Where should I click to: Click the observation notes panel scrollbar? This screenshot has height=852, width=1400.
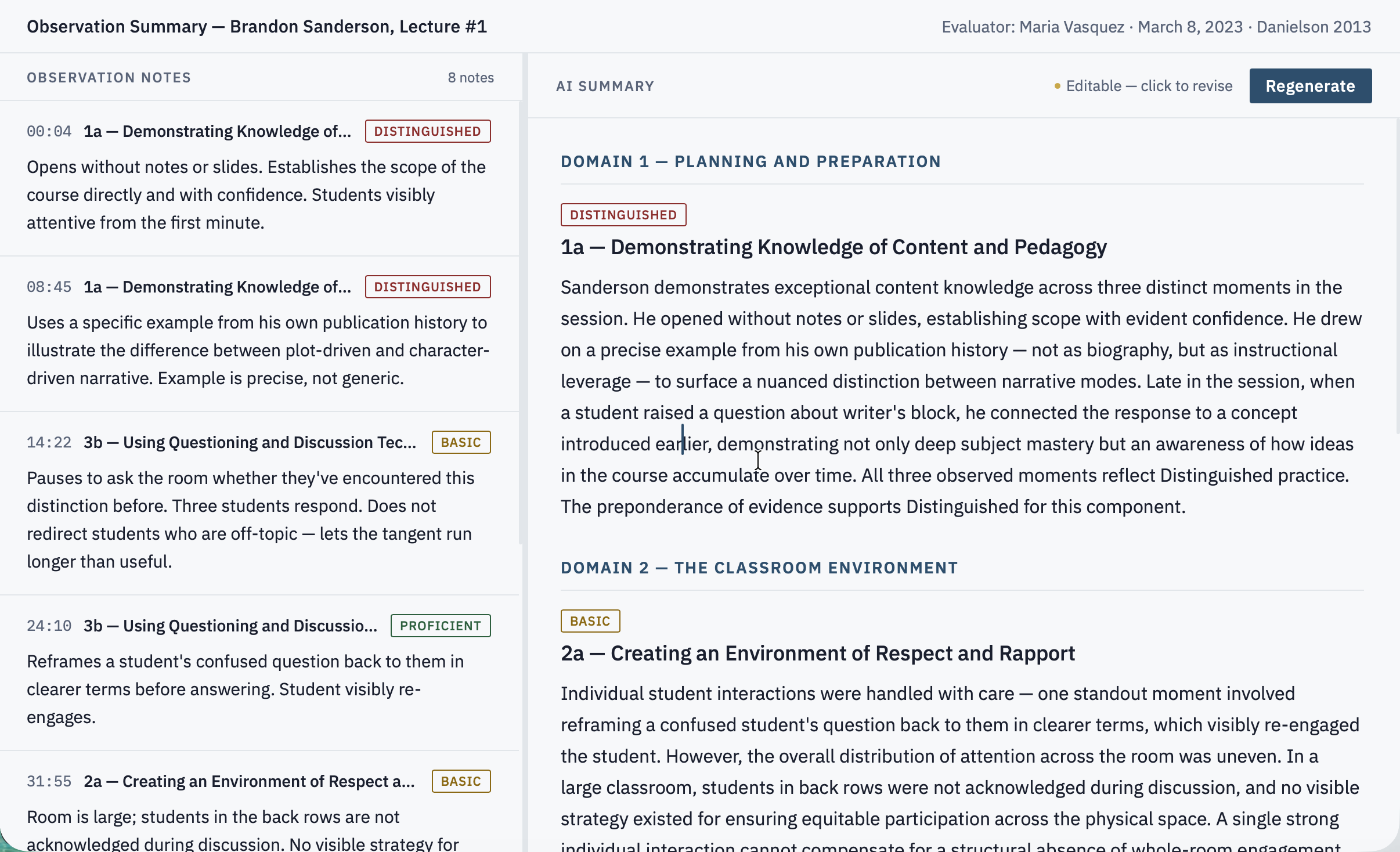pyautogui.click(x=521, y=322)
